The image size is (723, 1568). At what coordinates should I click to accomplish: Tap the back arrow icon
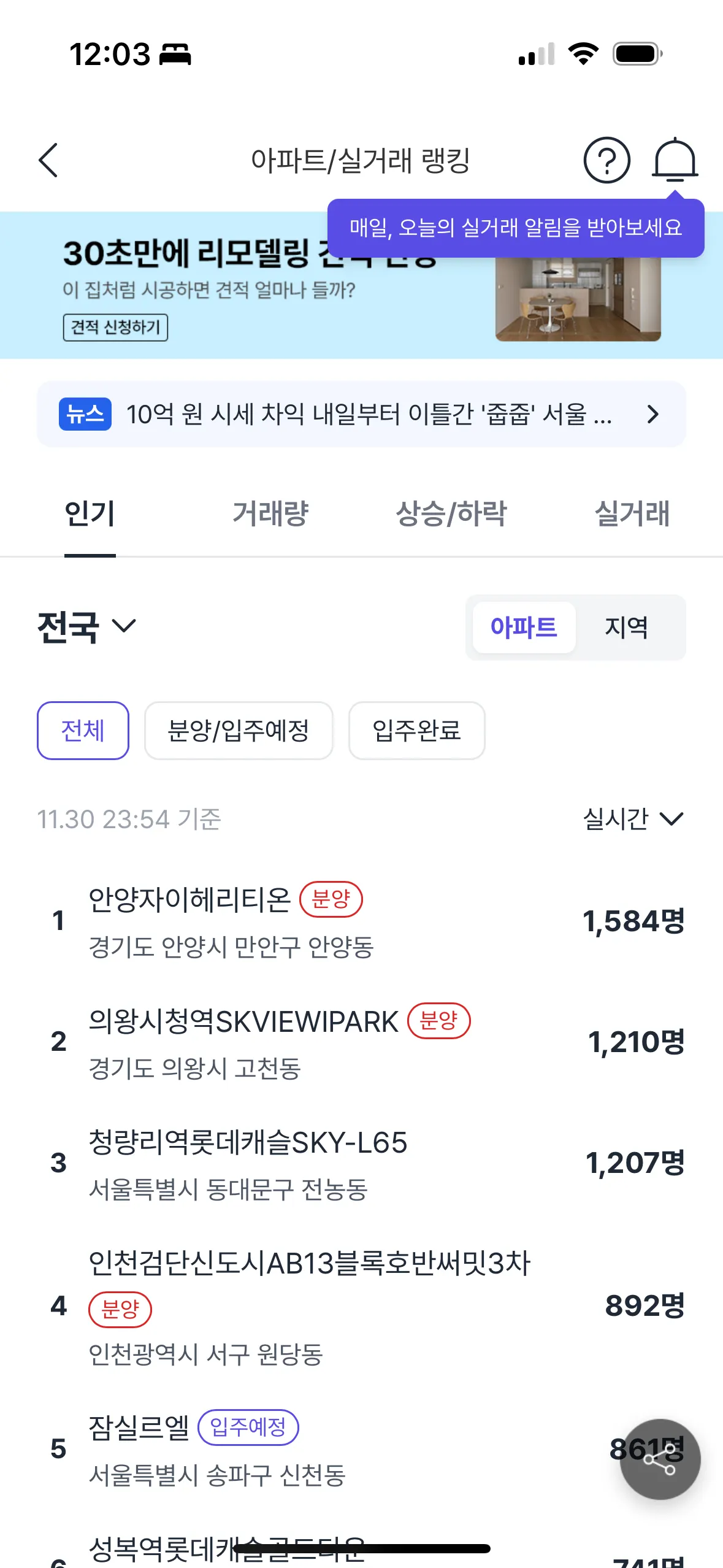(48, 161)
